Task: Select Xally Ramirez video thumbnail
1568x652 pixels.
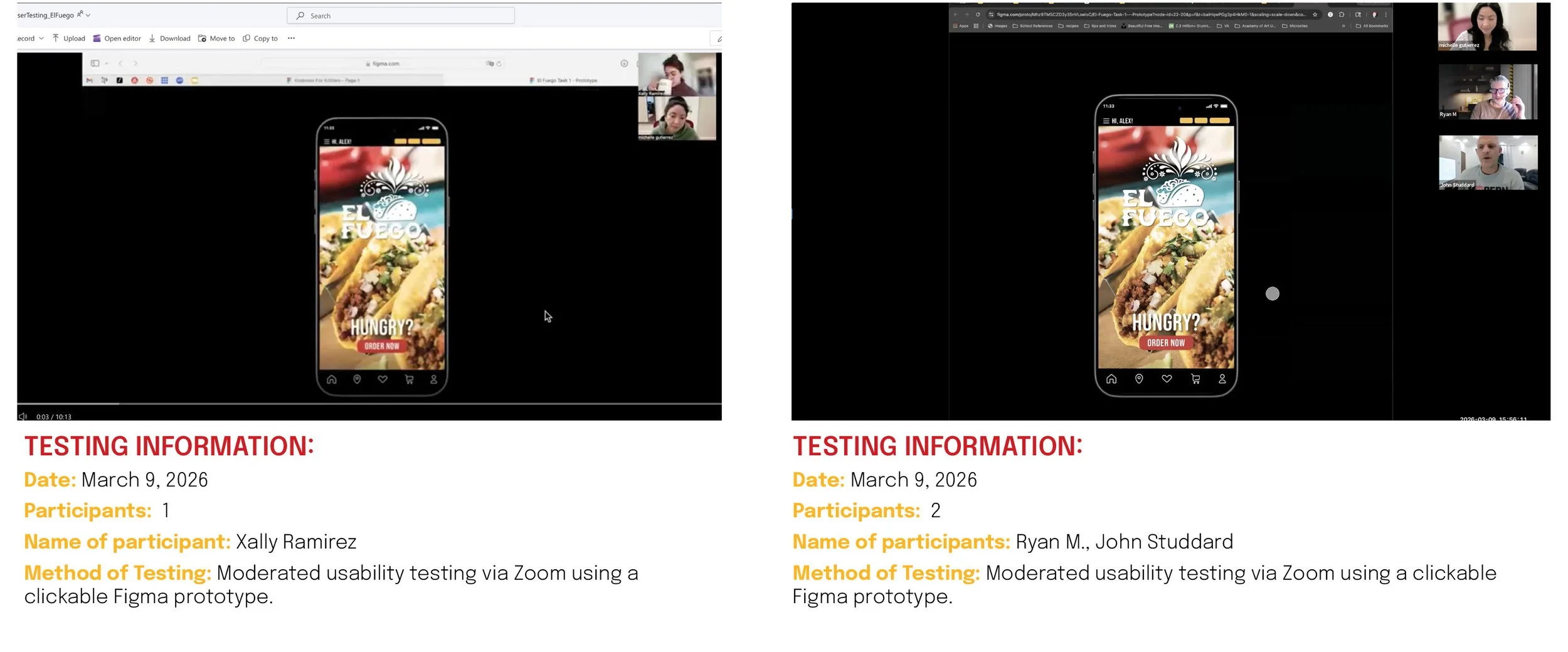Action: point(677,74)
